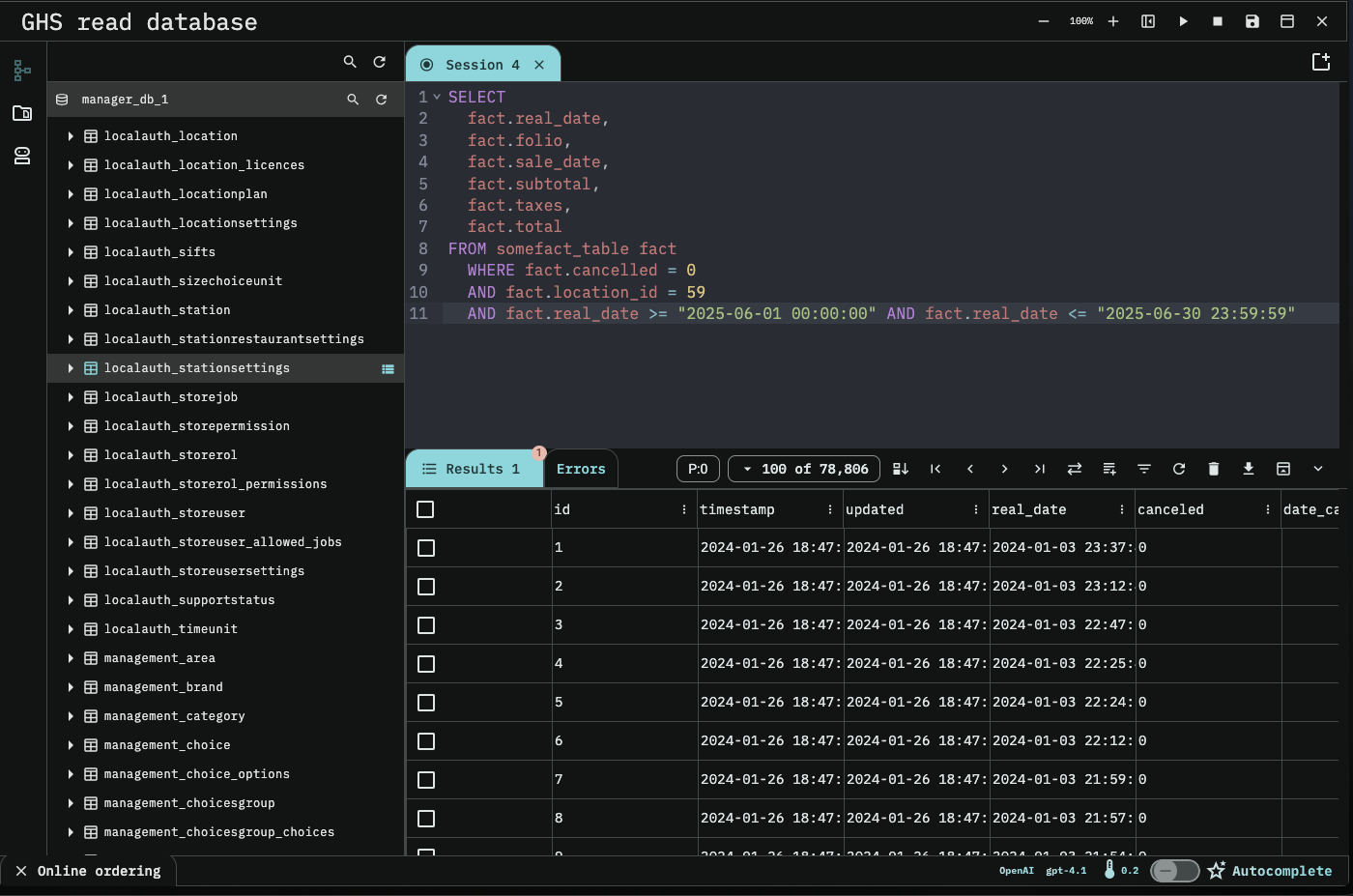This screenshot has height=896, width=1353.
Task: Add a new session tab icon
Action: point(1321,62)
